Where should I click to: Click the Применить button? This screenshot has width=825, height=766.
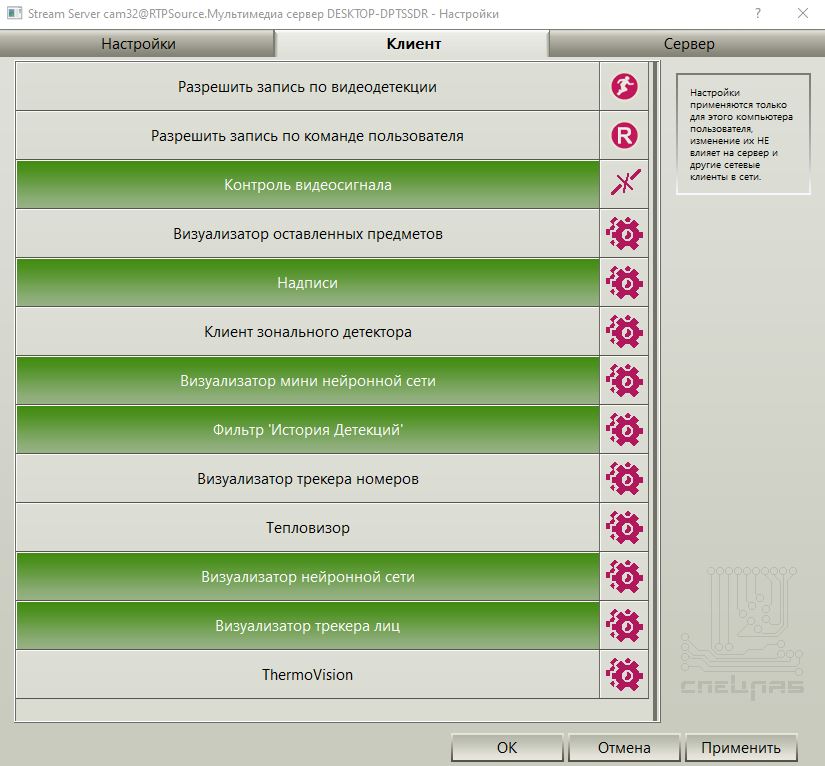741,747
